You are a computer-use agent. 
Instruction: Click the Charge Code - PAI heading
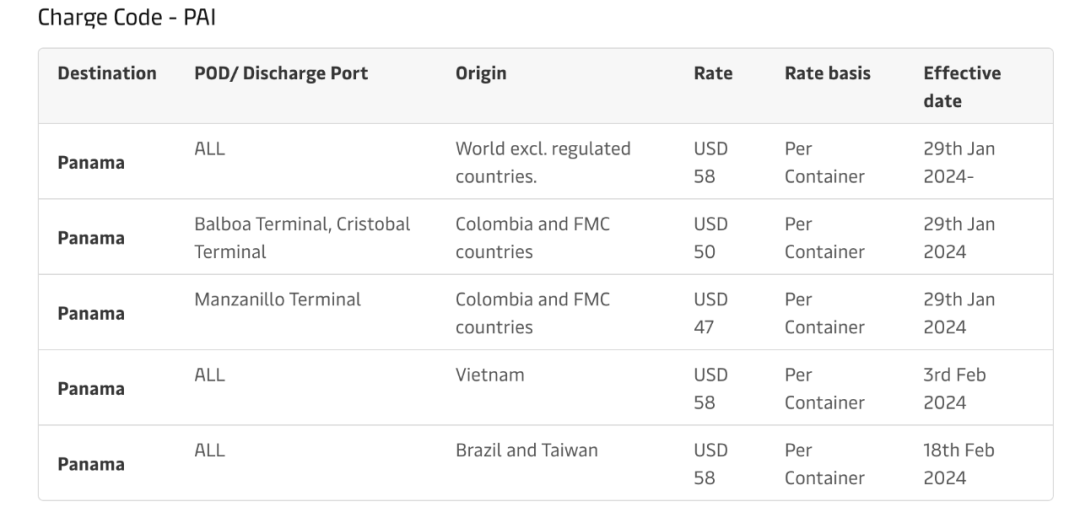tap(112, 17)
